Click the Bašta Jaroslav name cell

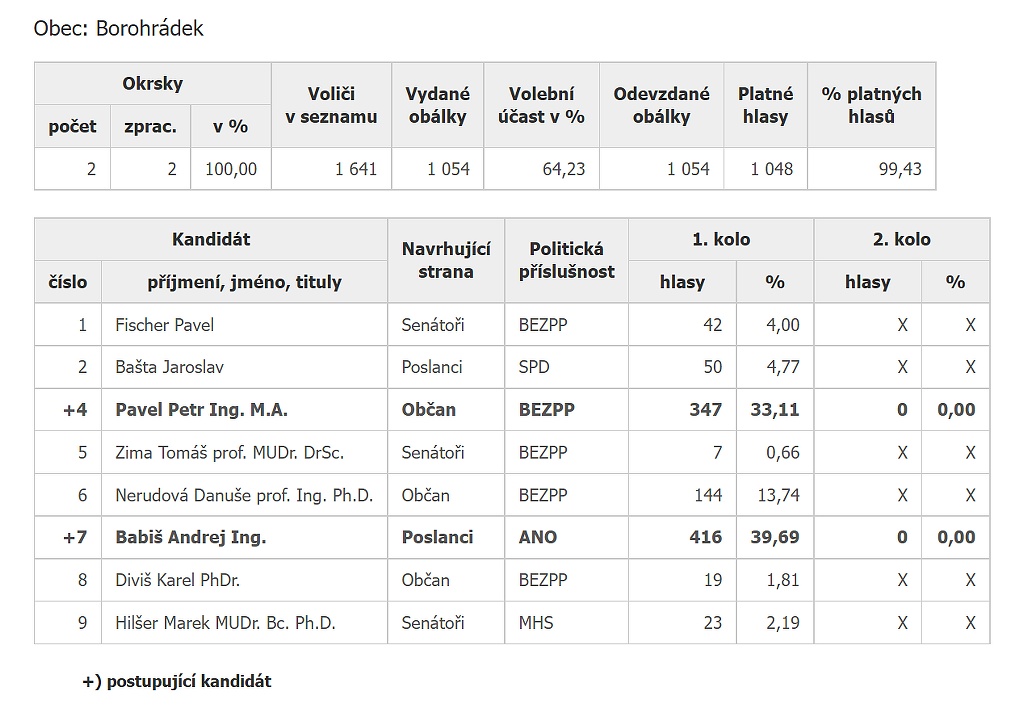[244, 367]
